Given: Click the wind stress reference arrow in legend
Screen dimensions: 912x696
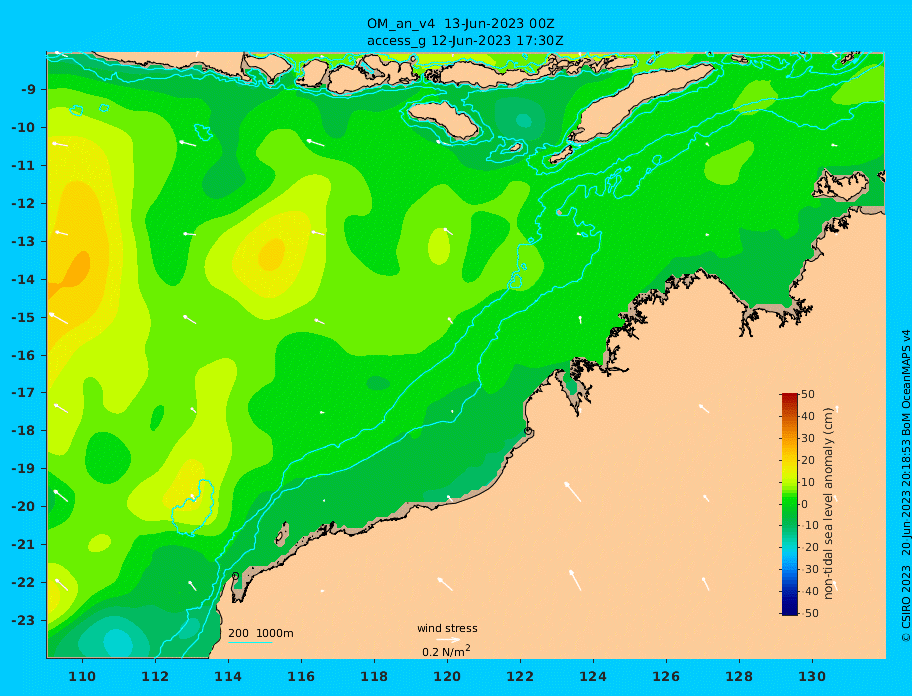Looking at the screenshot, I should click(448, 640).
